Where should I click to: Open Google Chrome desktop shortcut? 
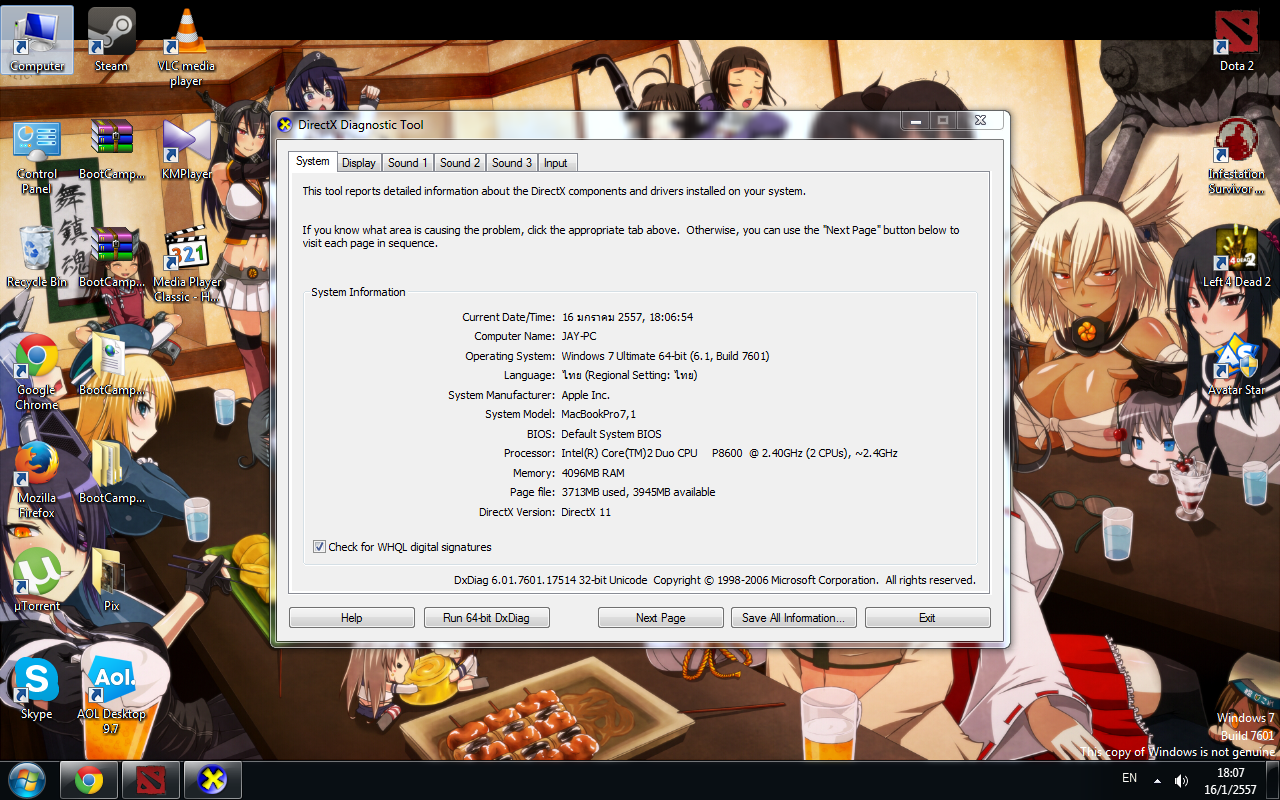(36, 372)
